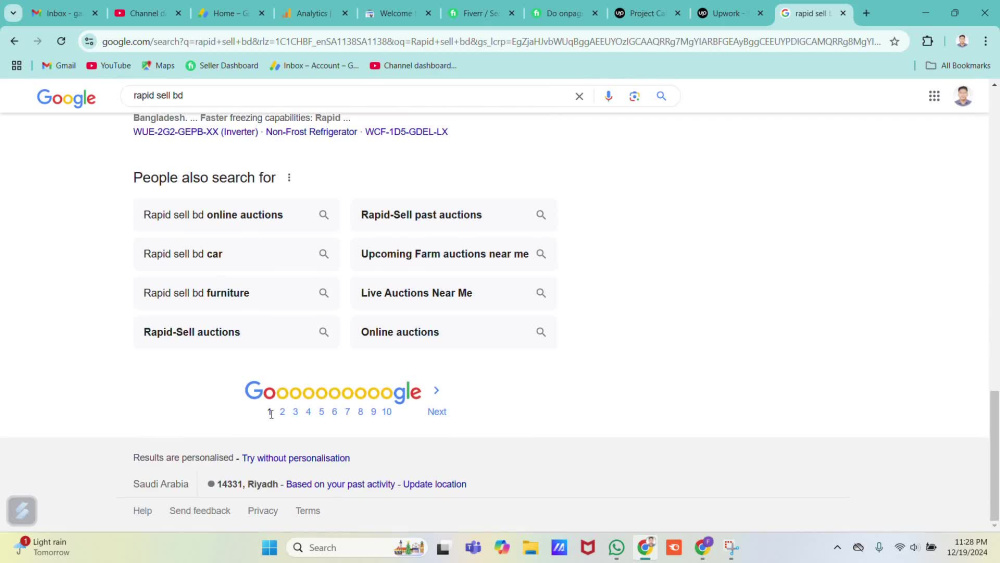This screenshot has width=1000, height=563.
Task: Open WhatsApp from the taskbar
Action: click(x=616, y=548)
